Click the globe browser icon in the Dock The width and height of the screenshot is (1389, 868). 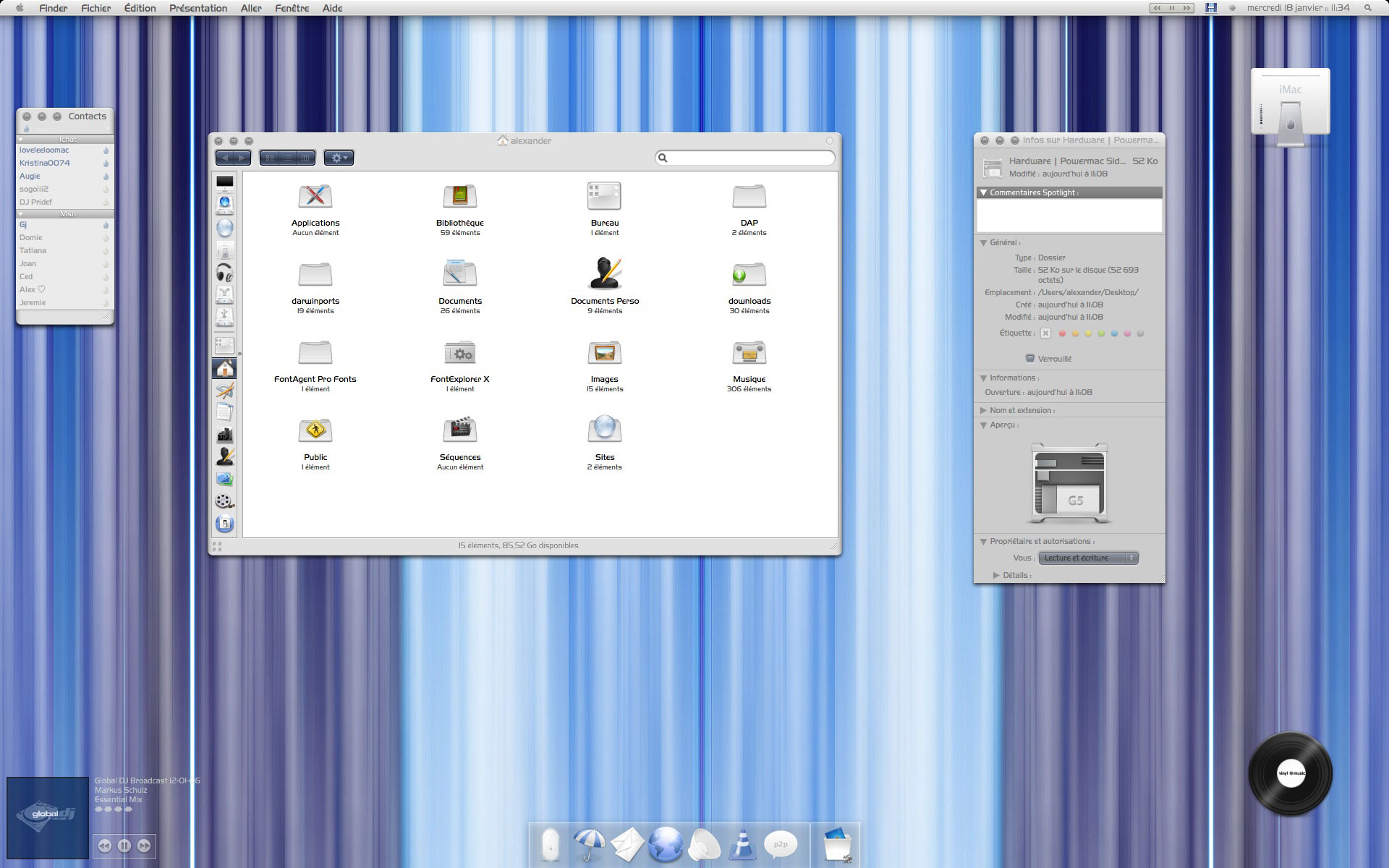666,845
